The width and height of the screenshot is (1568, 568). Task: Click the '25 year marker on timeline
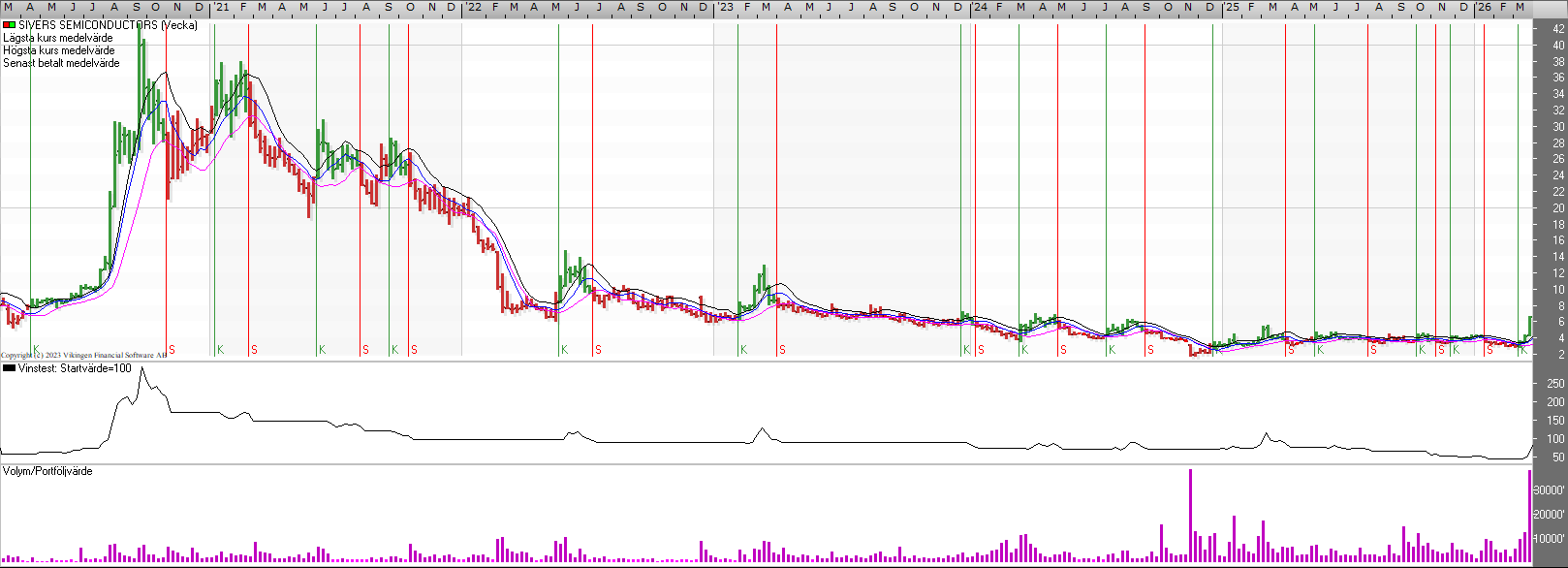1231,7
